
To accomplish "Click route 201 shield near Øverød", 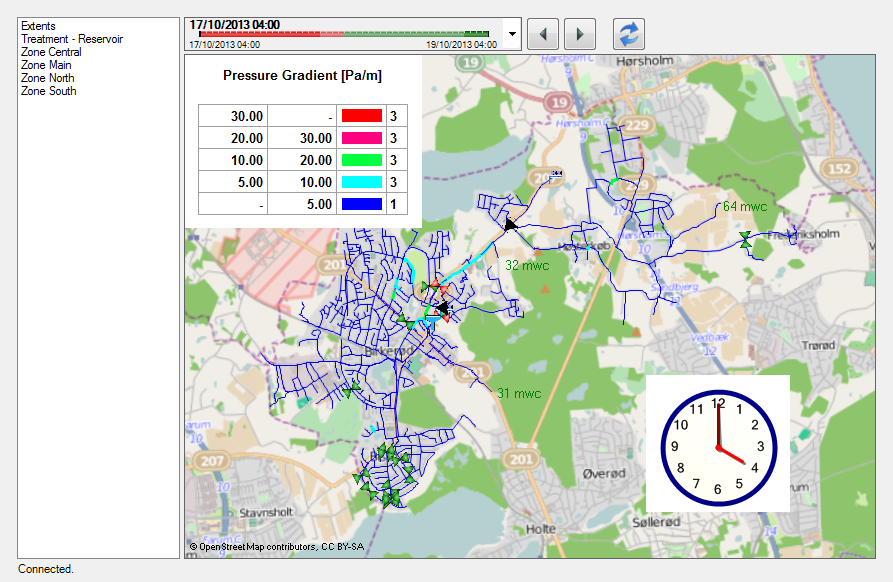I will [x=520, y=458].
